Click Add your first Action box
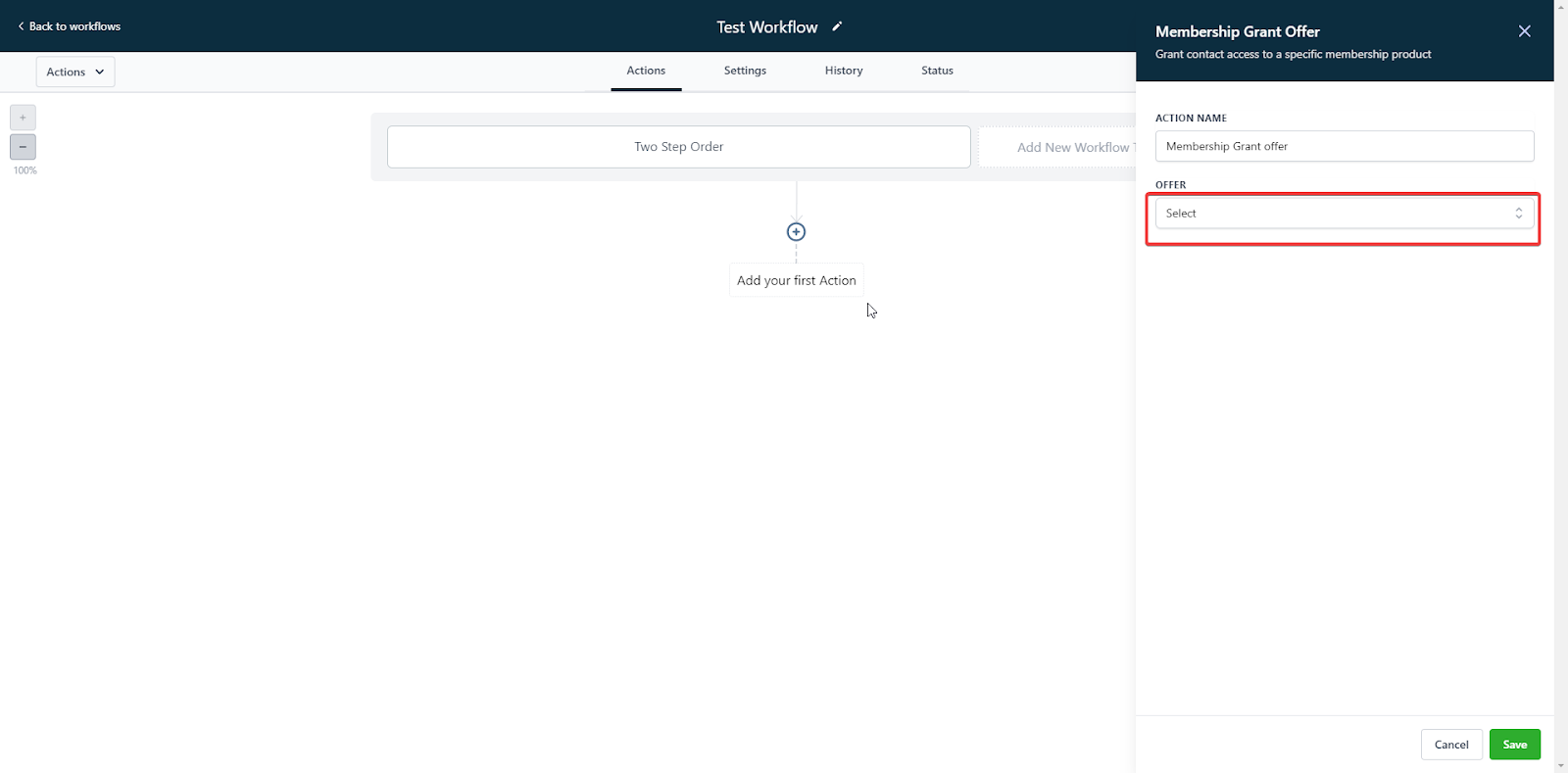This screenshot has width=1568, height=773. click(796, 280)
